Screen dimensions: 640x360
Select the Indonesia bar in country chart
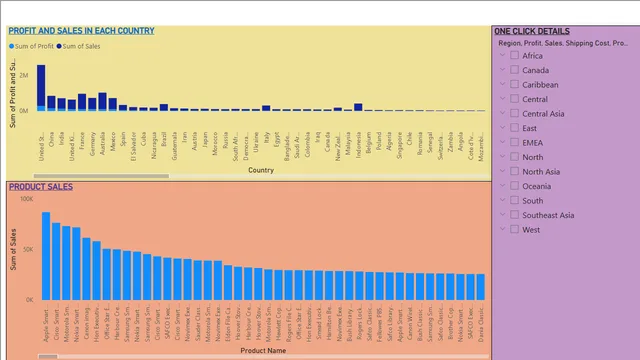(358, 107)
